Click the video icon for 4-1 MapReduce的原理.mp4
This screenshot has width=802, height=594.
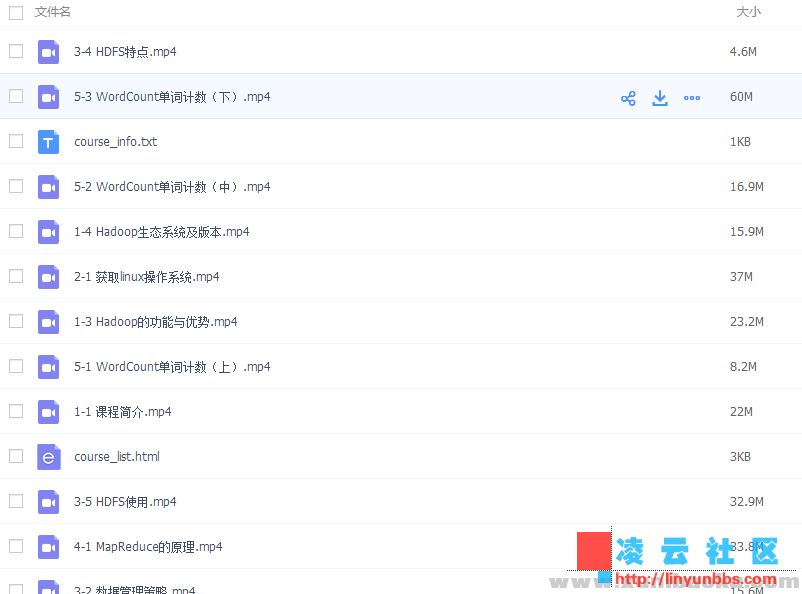[49, 547]
